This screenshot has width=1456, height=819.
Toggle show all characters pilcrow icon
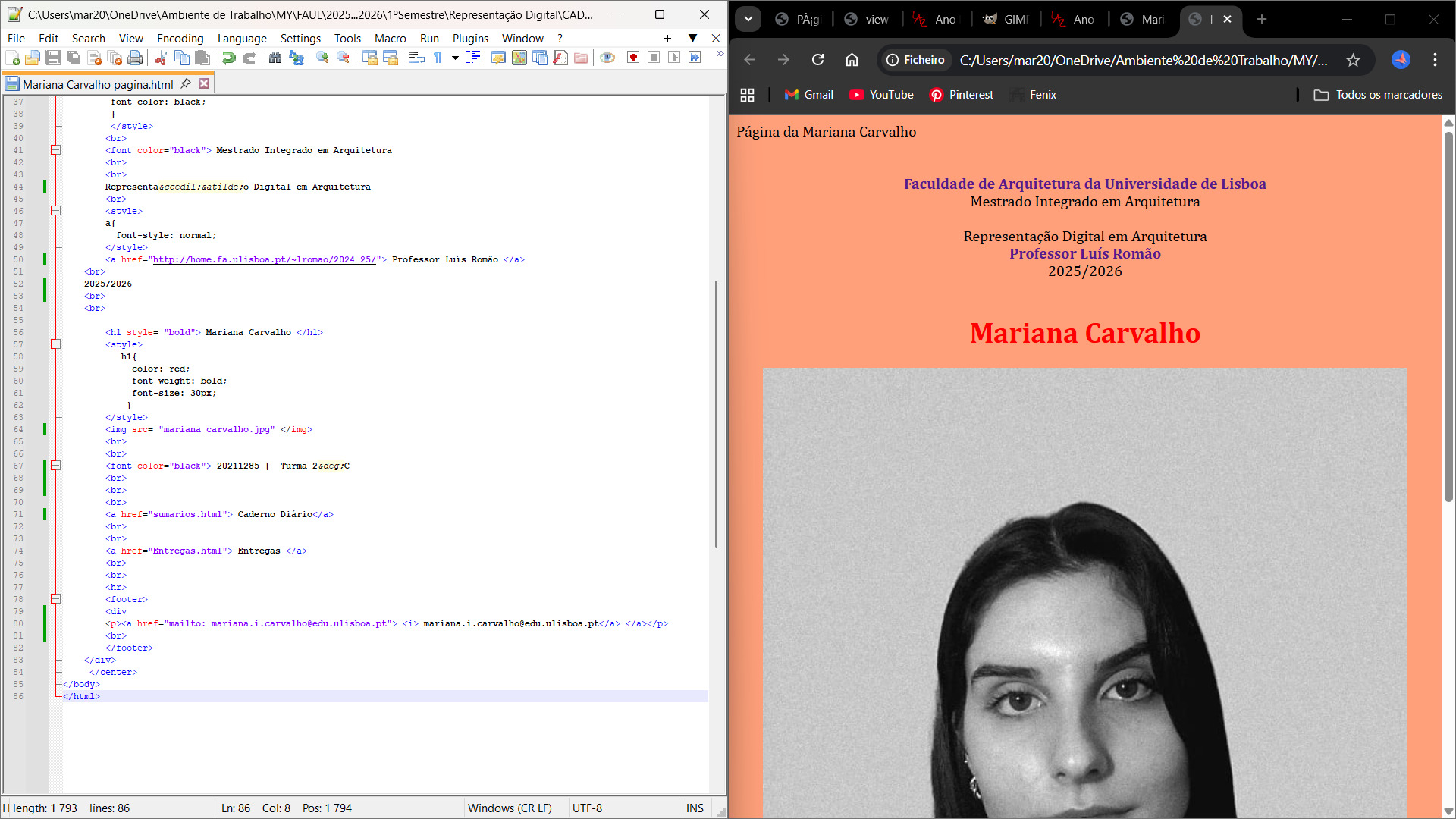(438, 58)
